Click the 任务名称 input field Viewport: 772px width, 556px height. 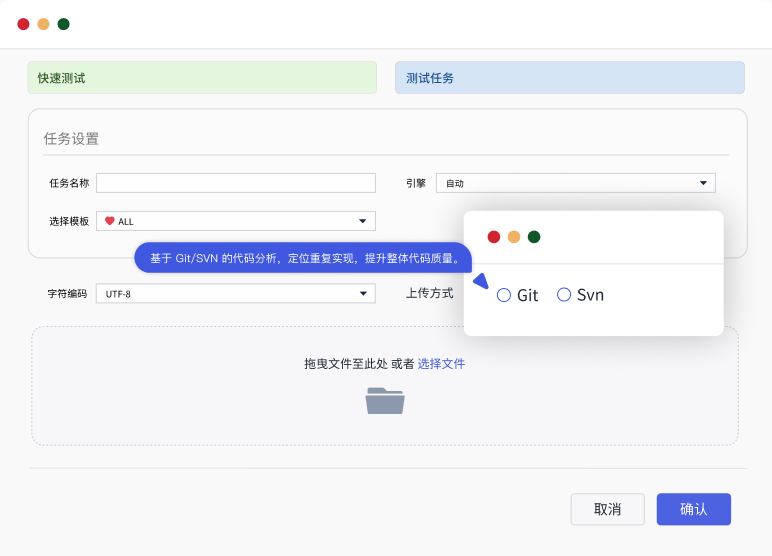click(236, 183)
